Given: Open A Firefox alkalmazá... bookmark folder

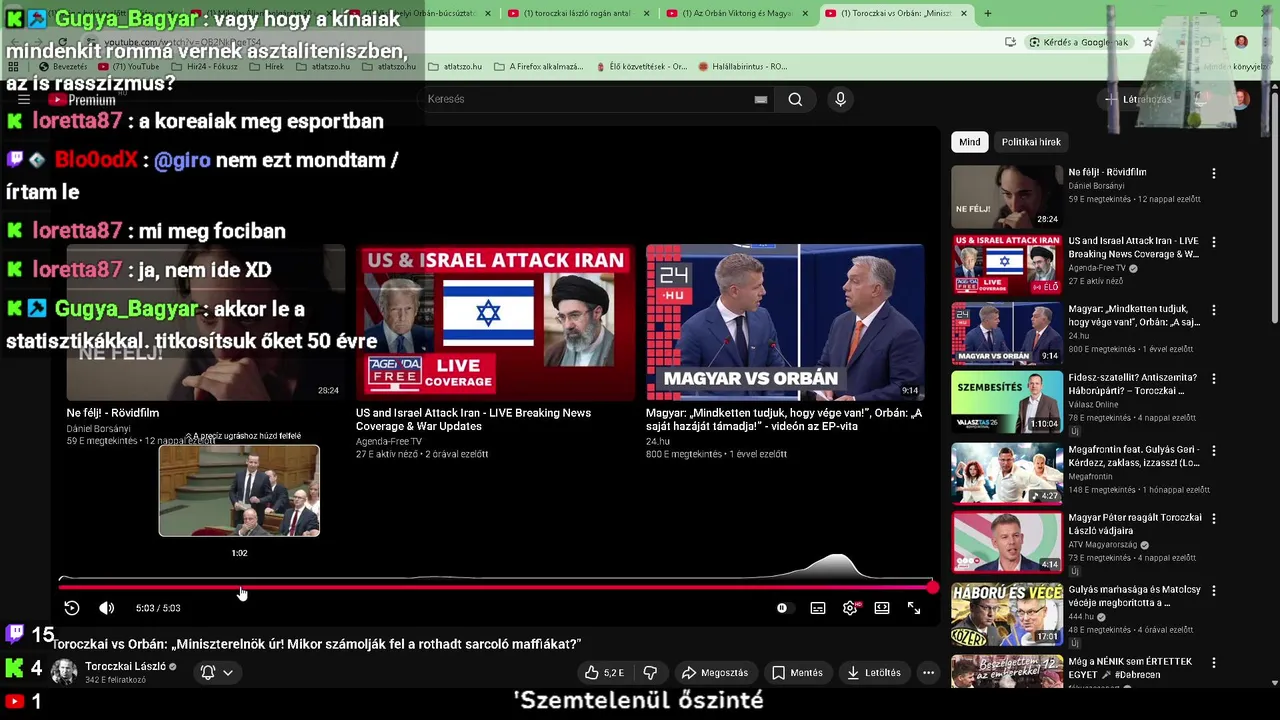Looking at the screenshot, I should (538, 67).
